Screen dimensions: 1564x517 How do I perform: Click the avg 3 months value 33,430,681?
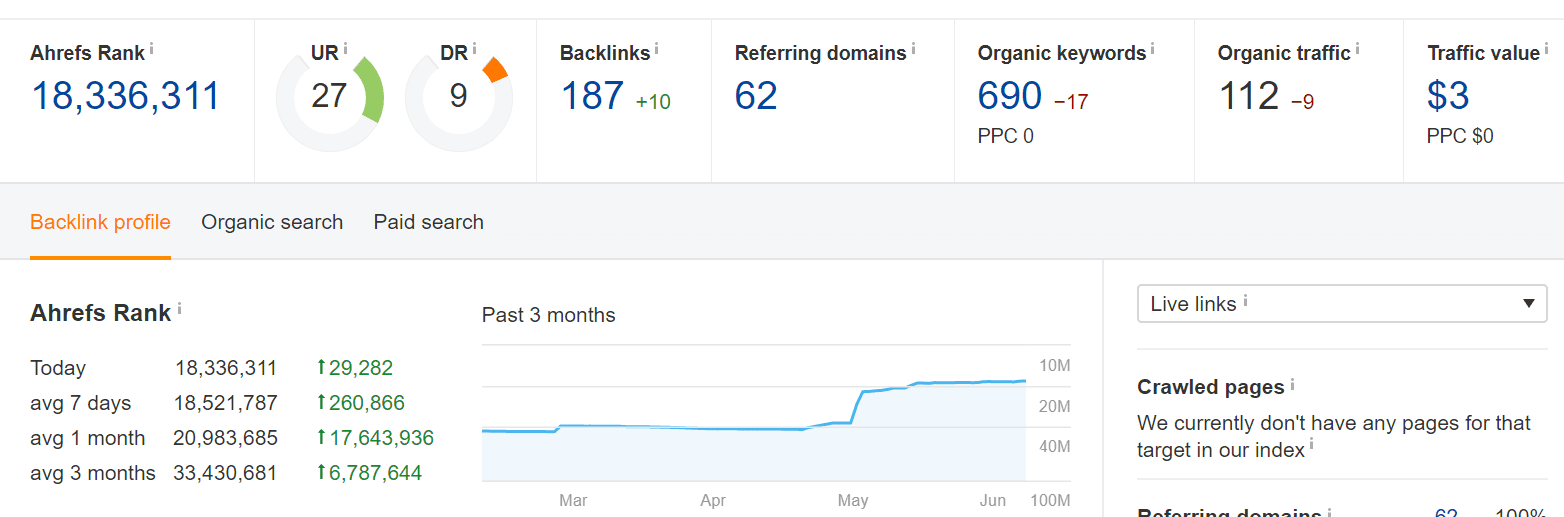coord(226,473)
